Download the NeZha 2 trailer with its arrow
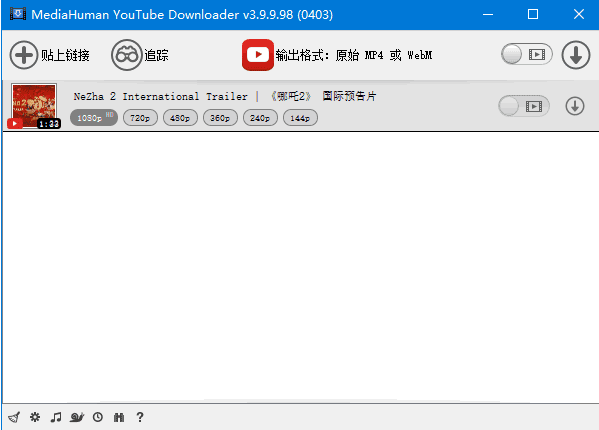The height and width of the screenshot is (430, 599). pos(575,106)
